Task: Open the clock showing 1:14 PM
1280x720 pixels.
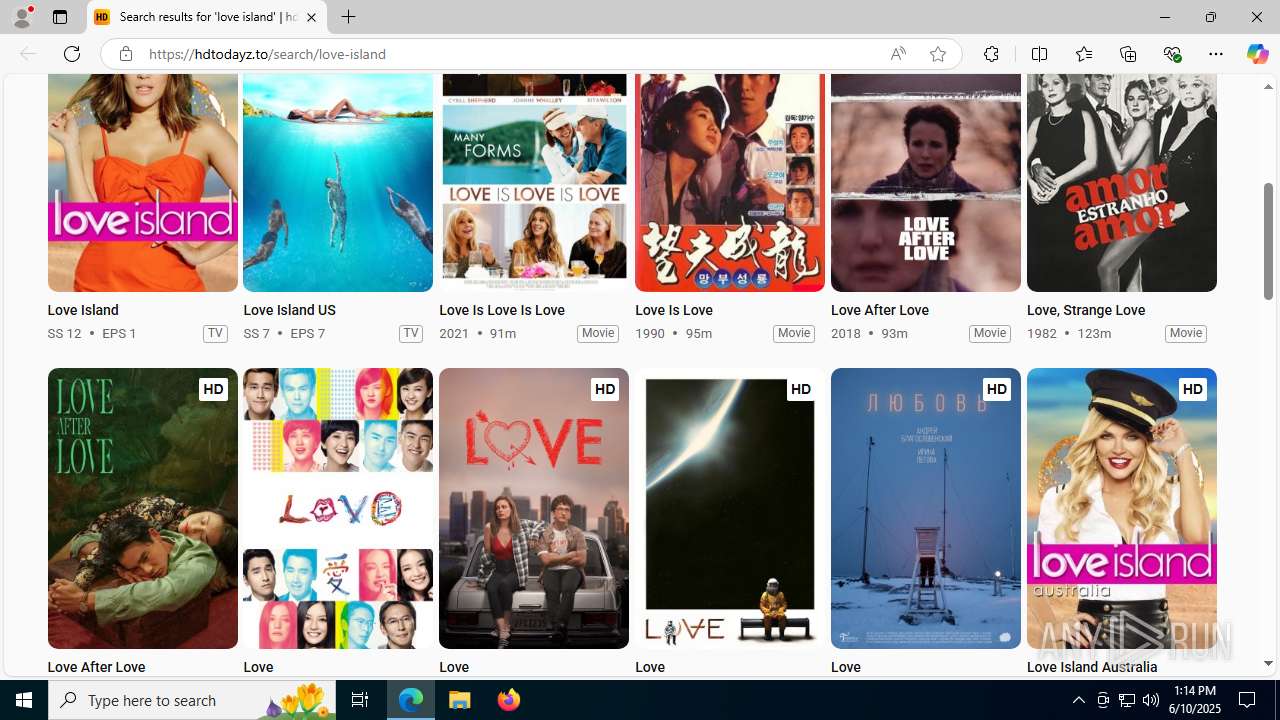Action: coord(1195,700)
